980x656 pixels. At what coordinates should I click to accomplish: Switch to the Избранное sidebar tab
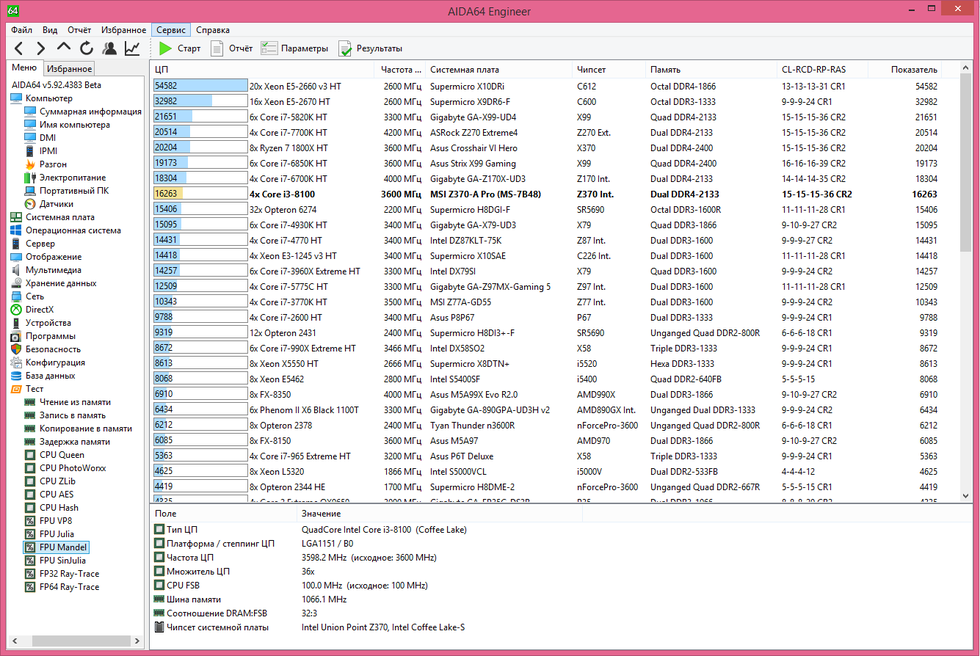point(70,69)
